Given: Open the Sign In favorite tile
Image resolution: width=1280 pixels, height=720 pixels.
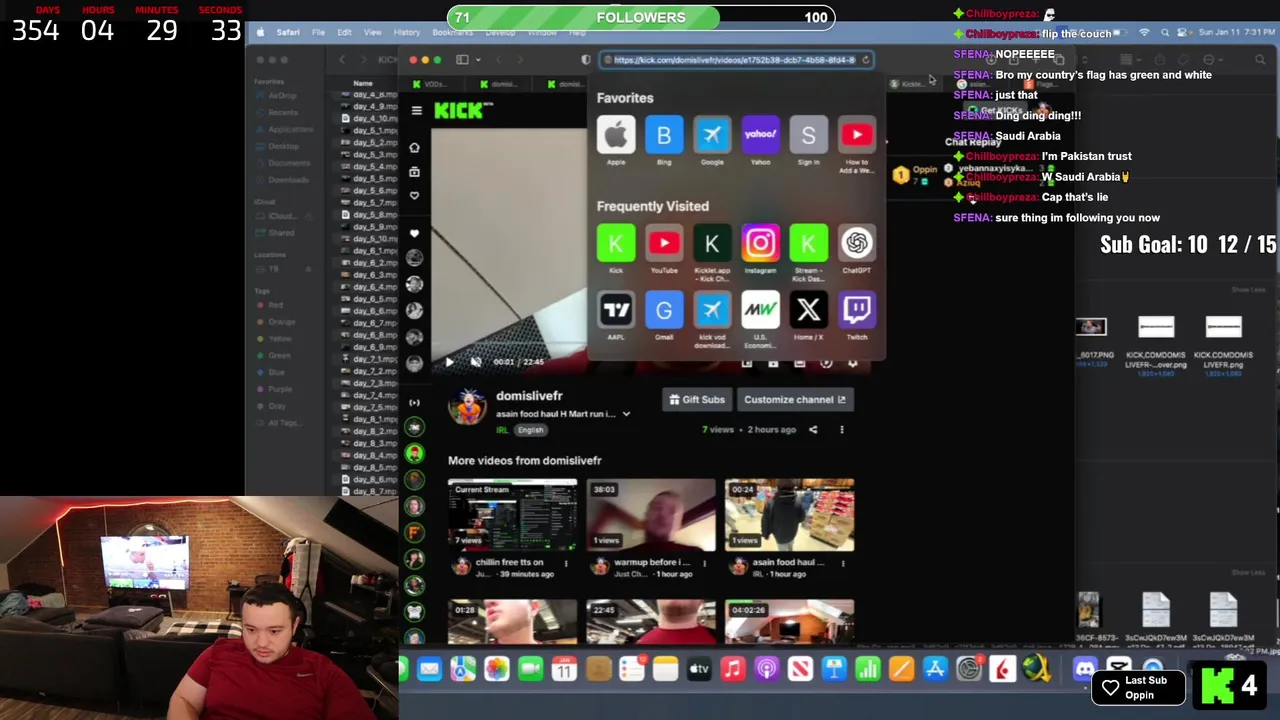Looking at the screenshot, I should pos(808,135).
